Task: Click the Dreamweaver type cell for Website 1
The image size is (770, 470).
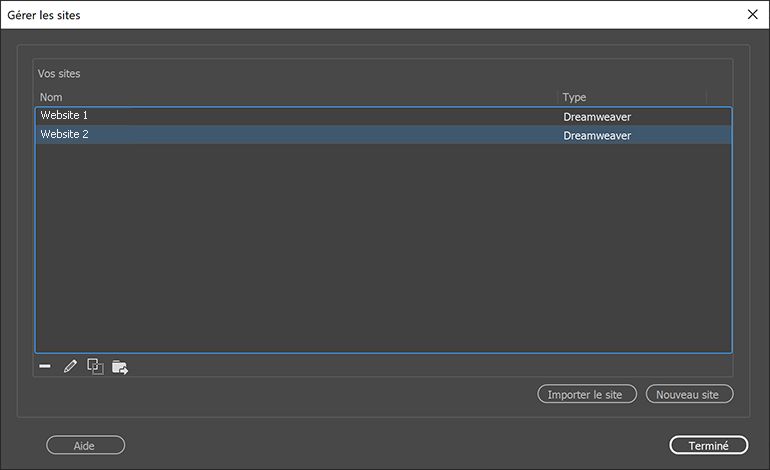Action: [597, 117]
